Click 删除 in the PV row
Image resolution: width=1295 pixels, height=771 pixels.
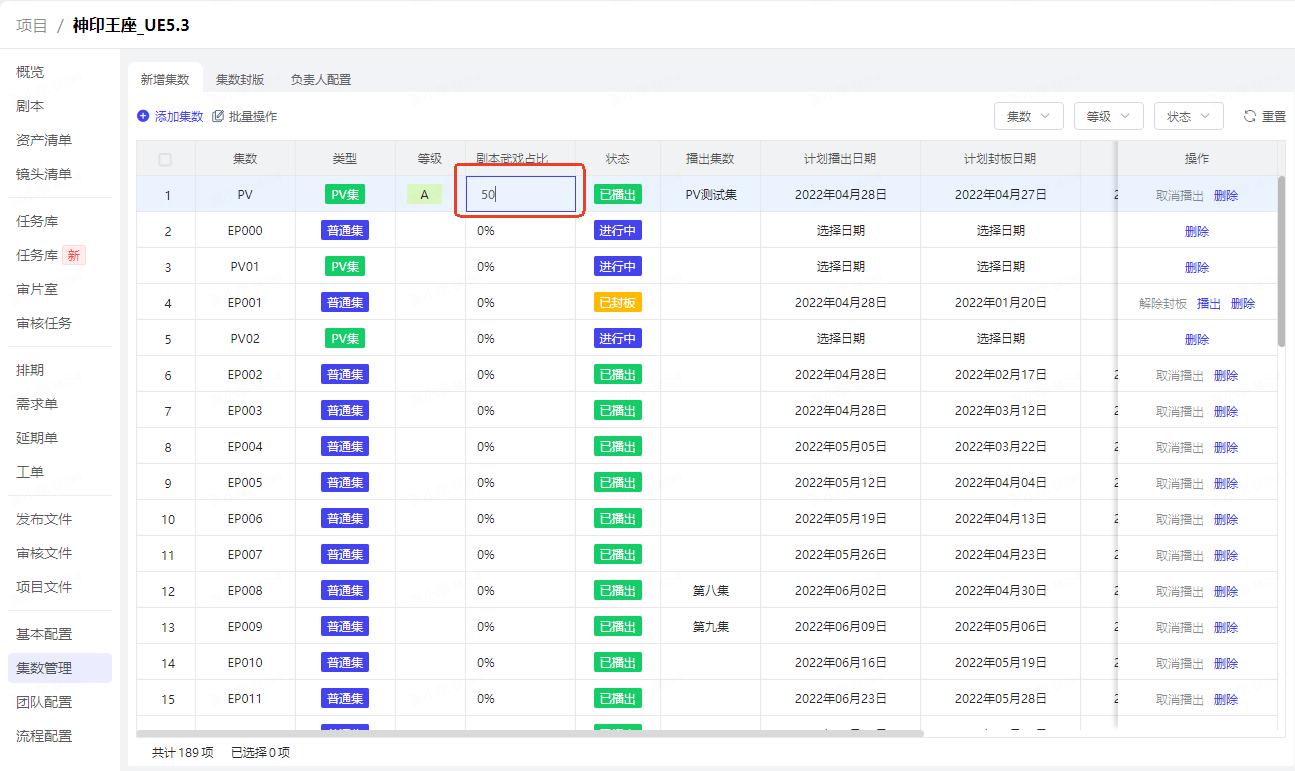click(x=1226, y=195)
